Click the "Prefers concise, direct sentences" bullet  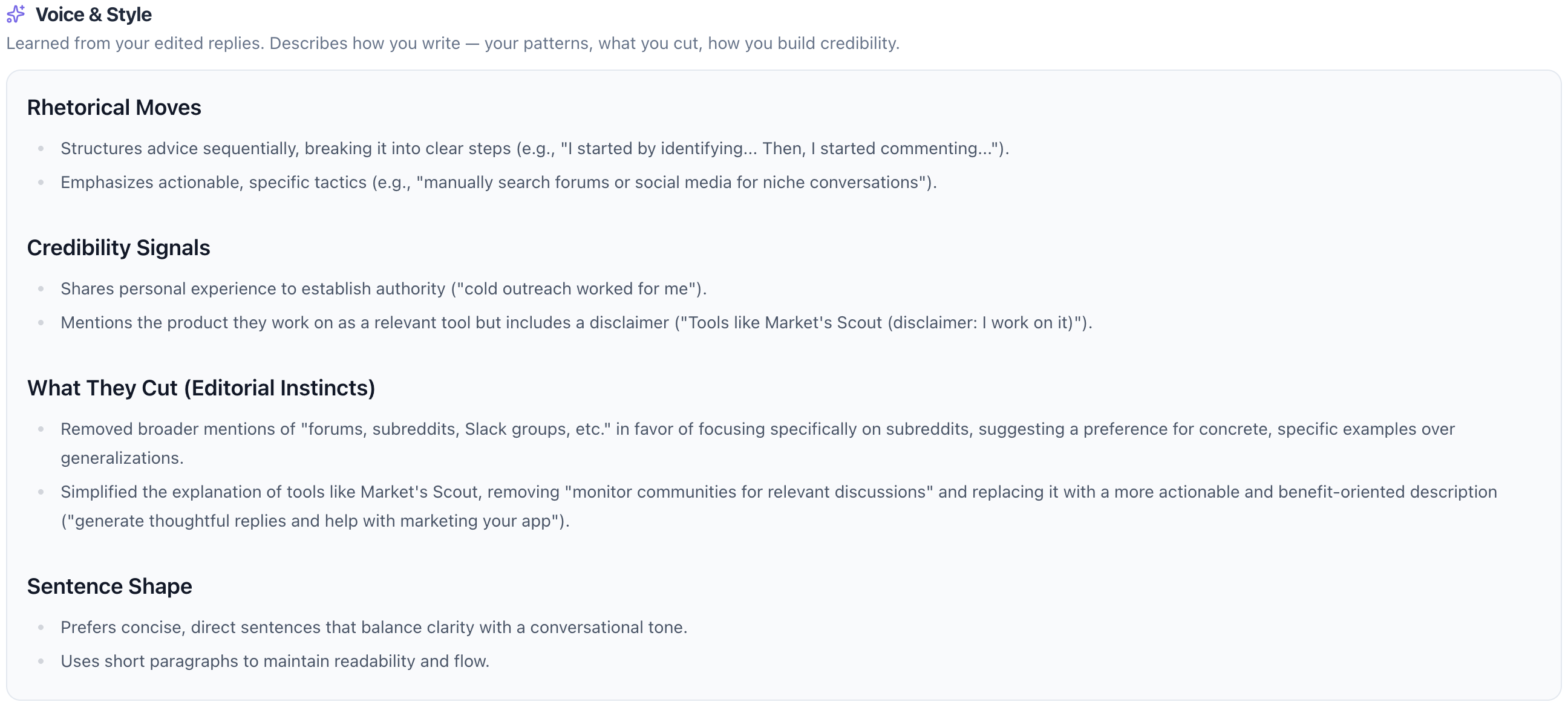point(373,628)
